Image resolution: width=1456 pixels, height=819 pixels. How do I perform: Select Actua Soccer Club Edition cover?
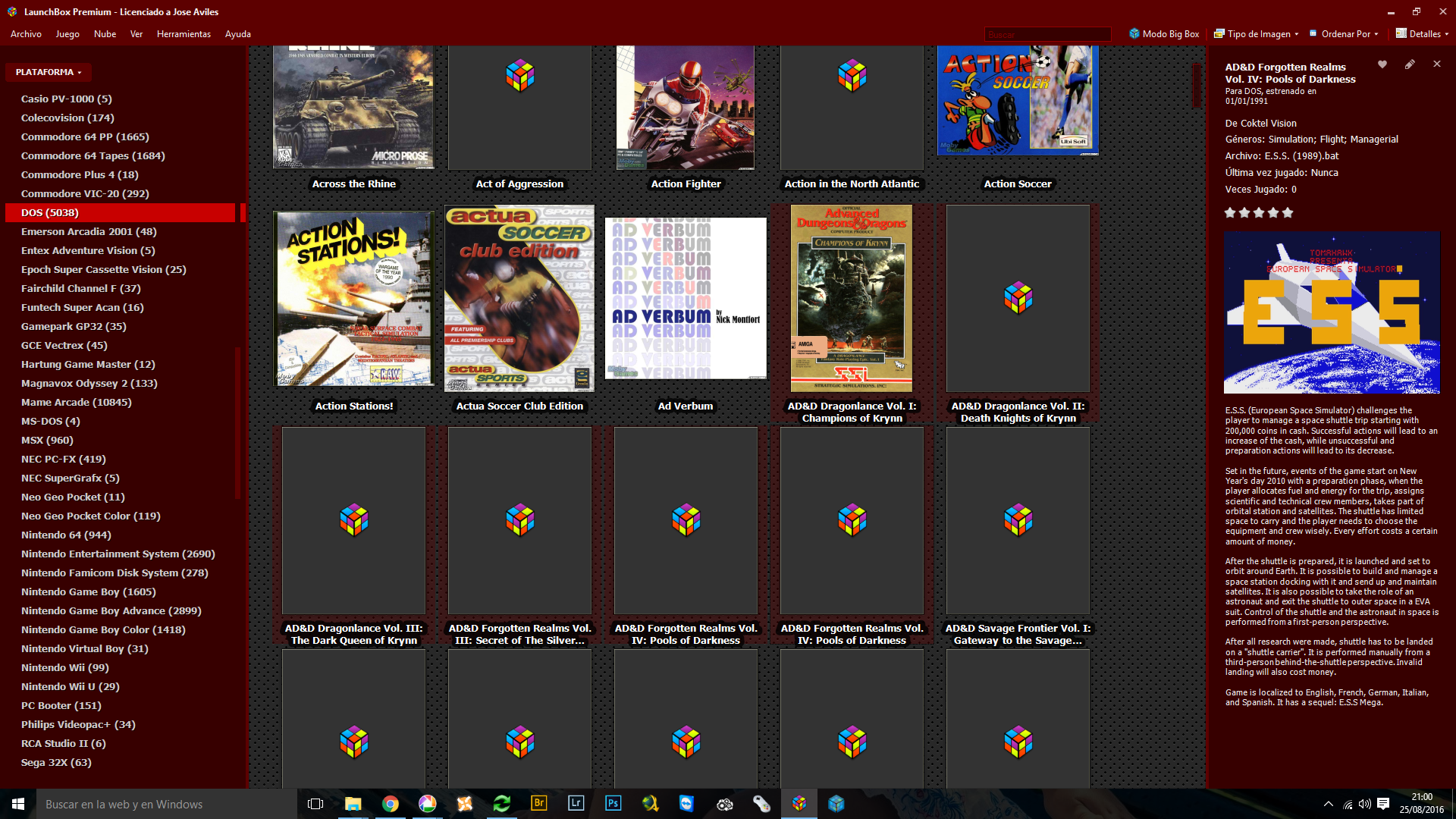(x=519, y=299)
